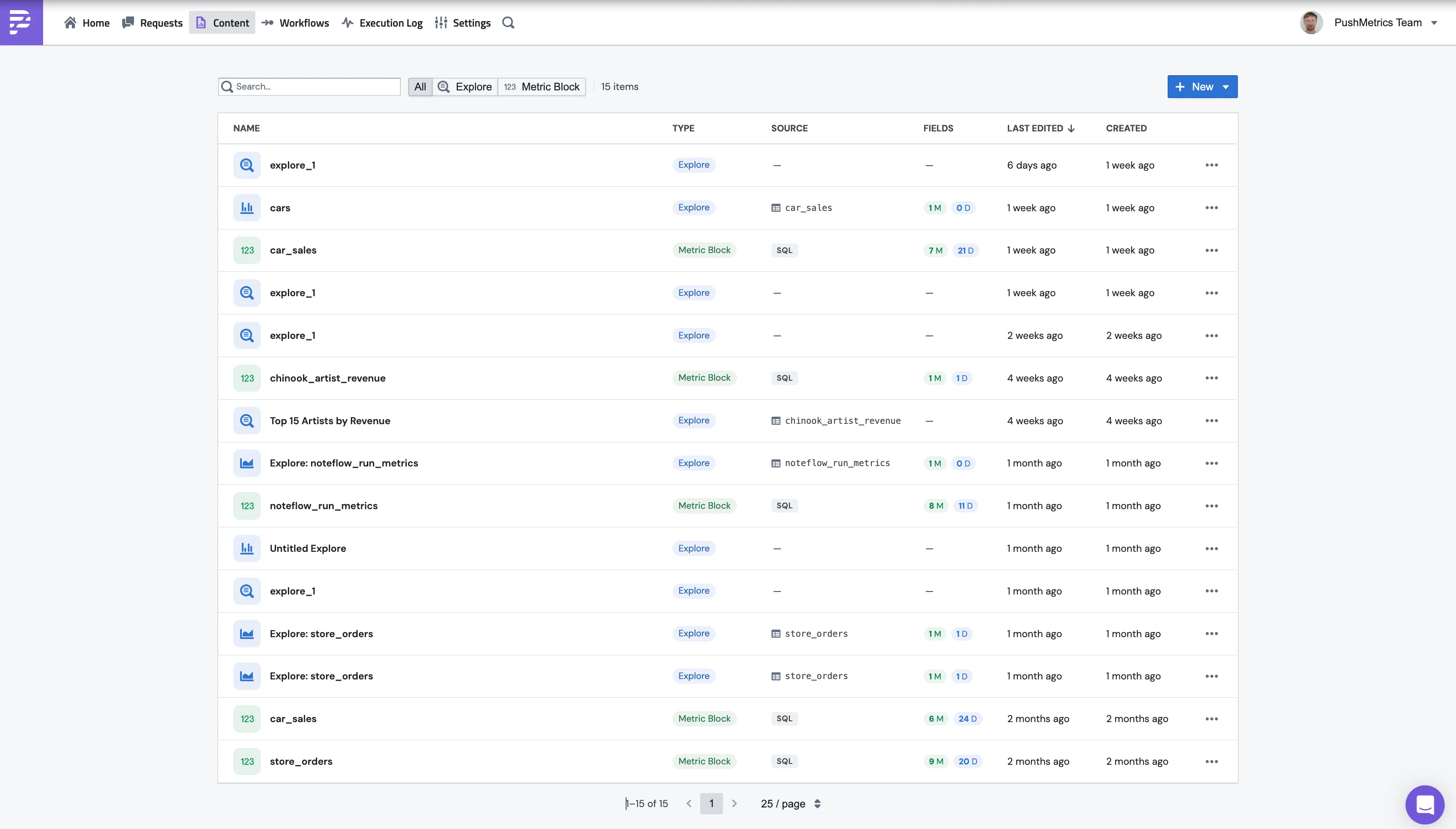
Task: Click the 20 D fields badge
Action: [x=967, y=761]
